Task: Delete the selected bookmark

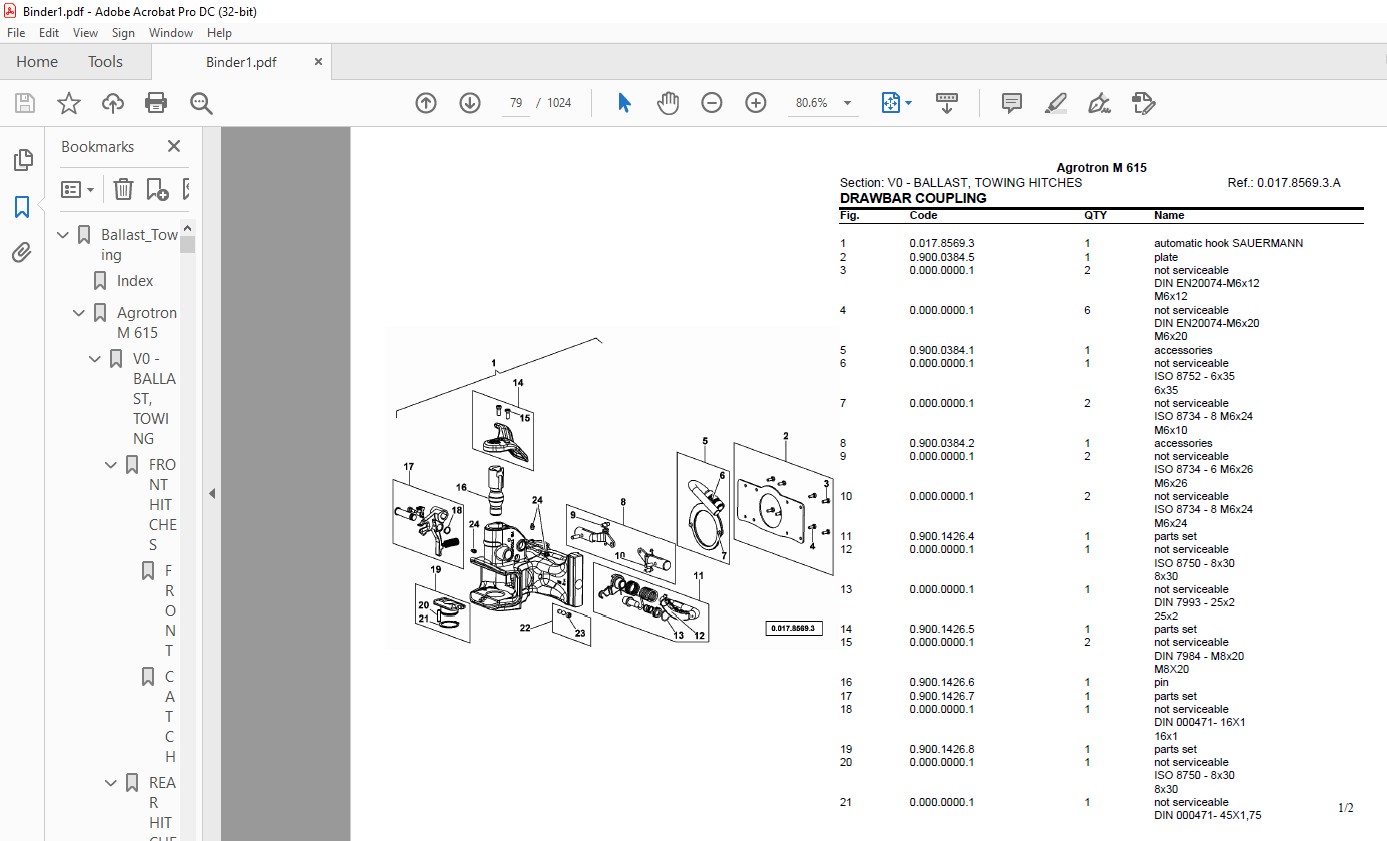Action: click(123, 189)
